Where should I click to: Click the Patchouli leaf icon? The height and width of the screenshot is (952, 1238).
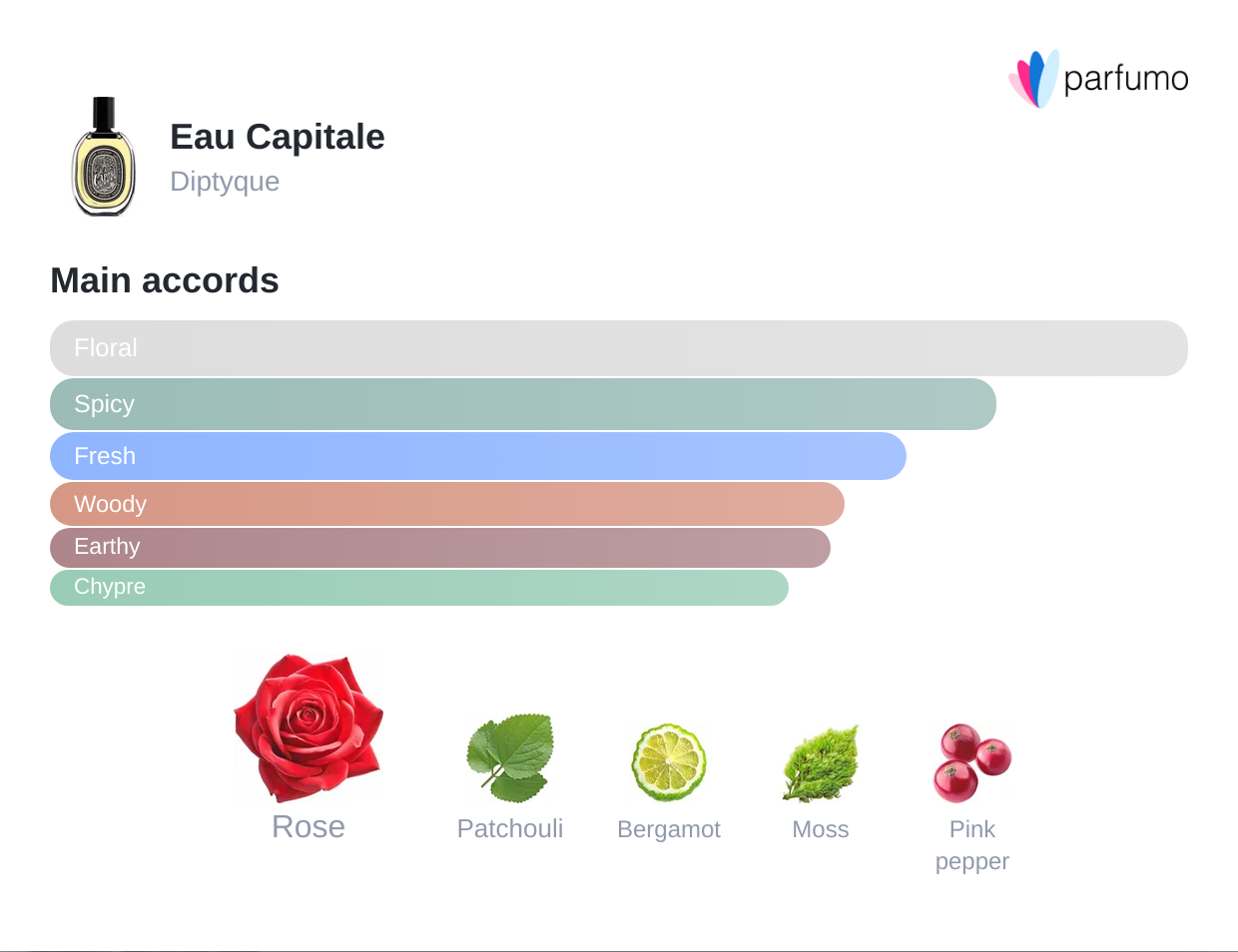tap(510, 757)
